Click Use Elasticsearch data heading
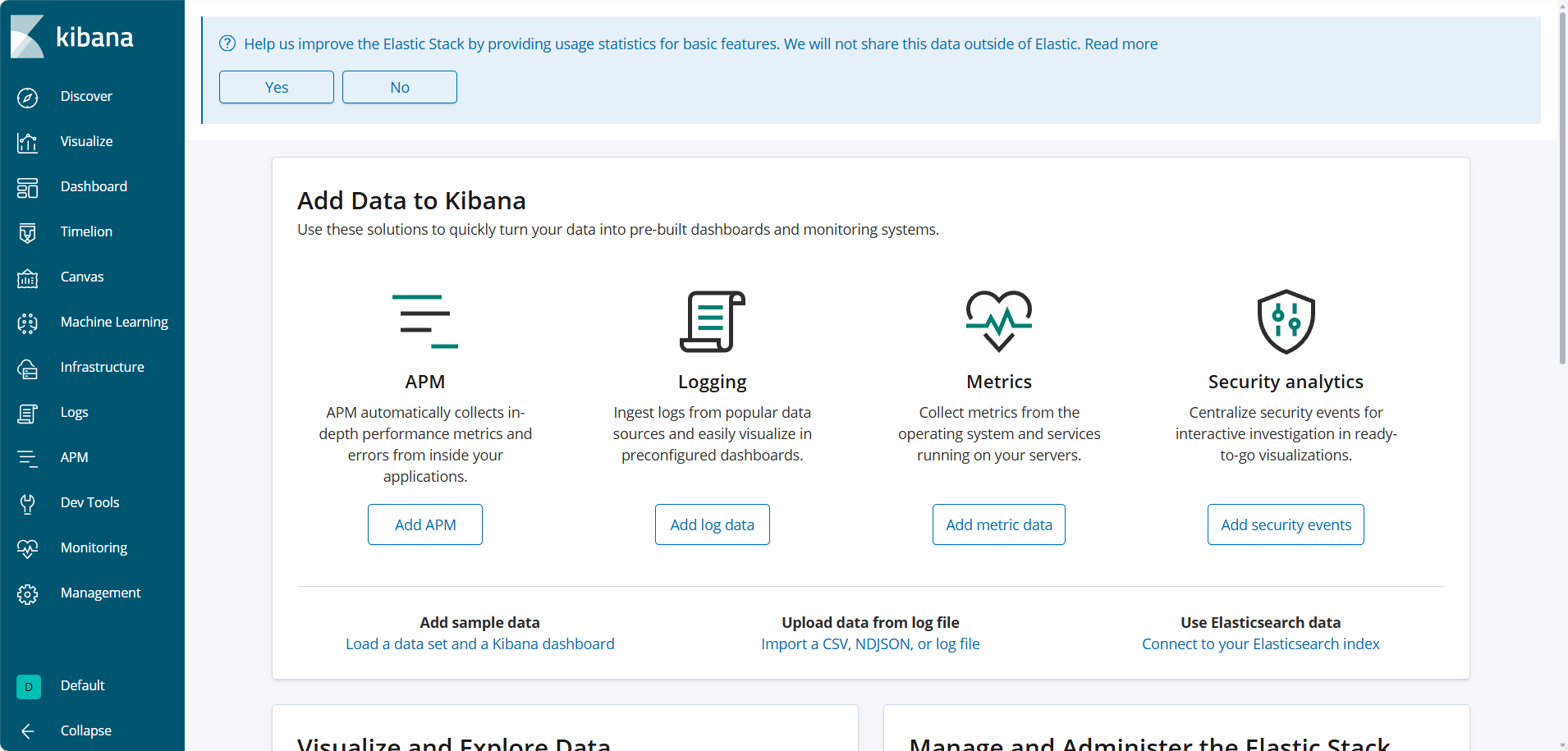Image resolution: width=1568 pixels, height=751 pixels. point(1261,622)
